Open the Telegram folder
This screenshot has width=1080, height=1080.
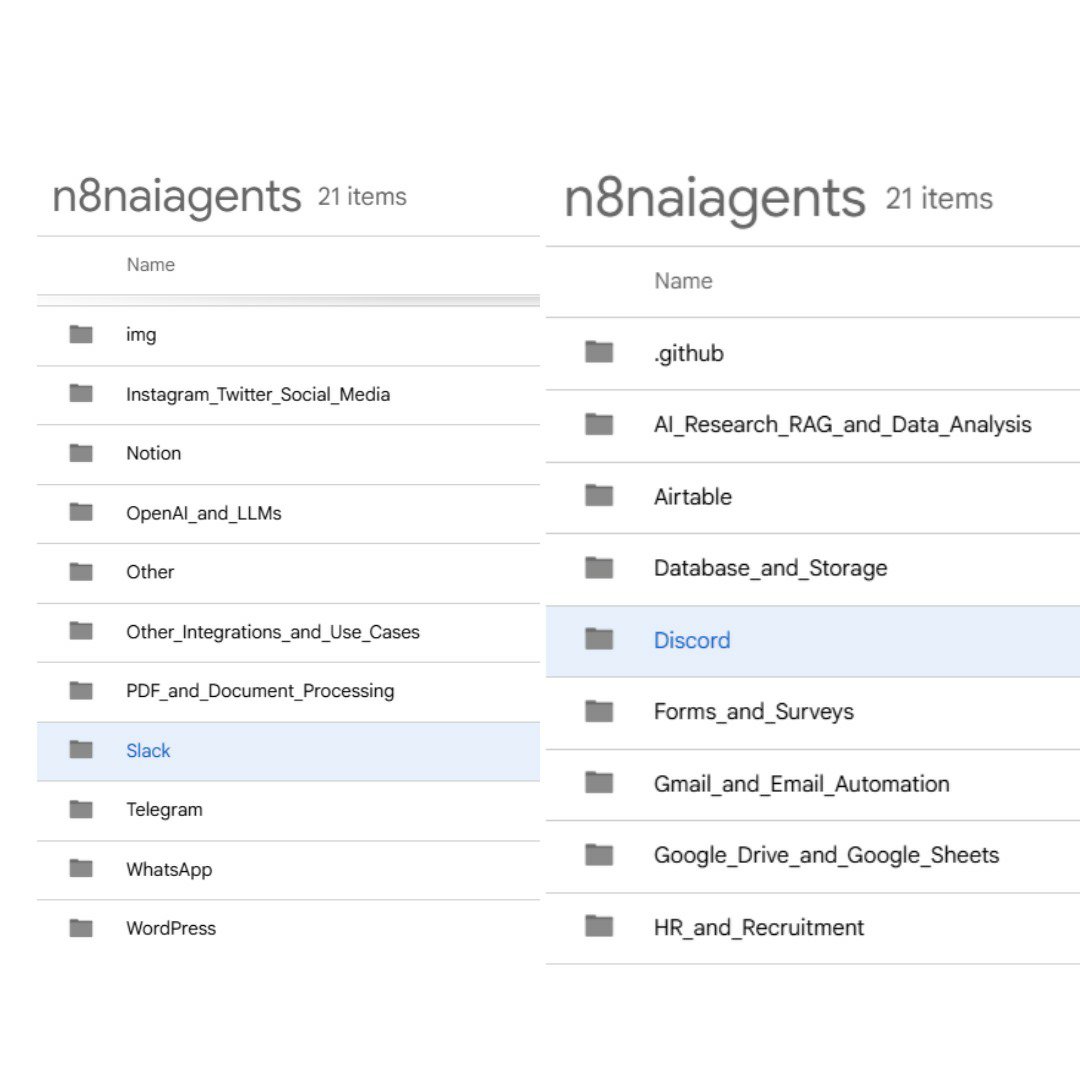click(x=164, y=810)
